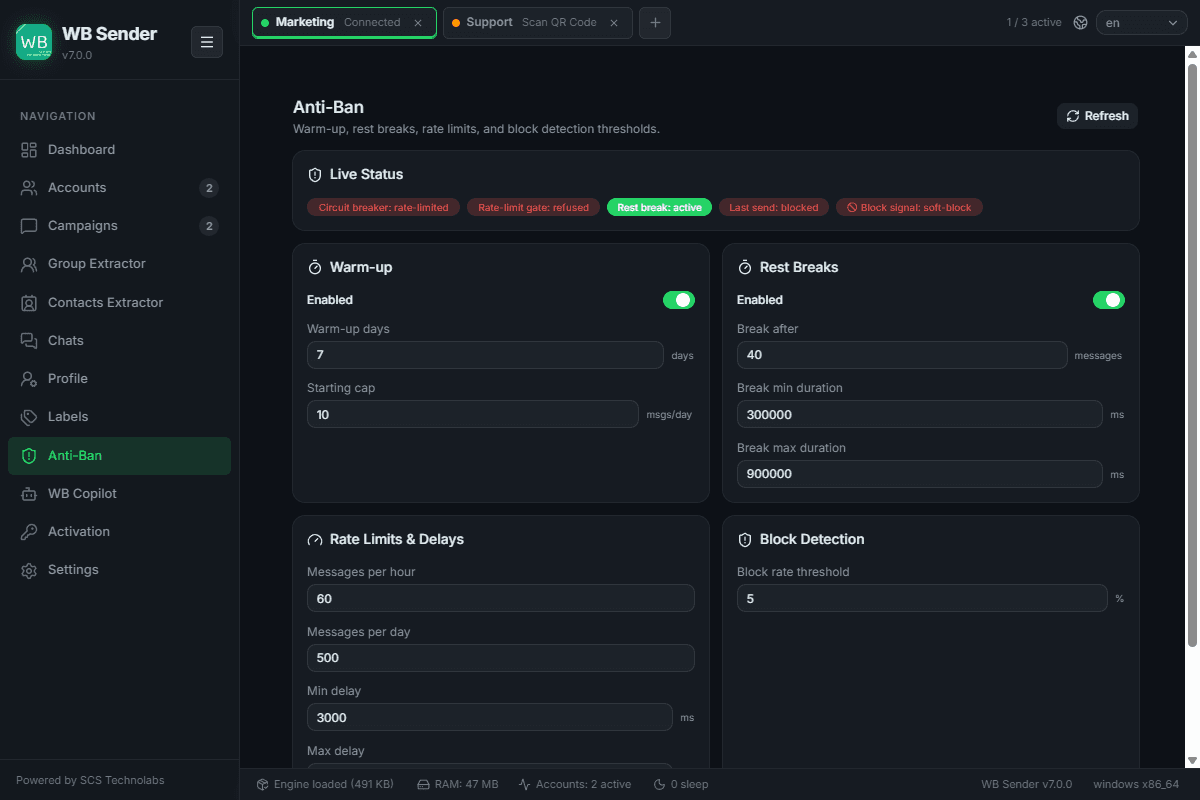This screenshot has height=800, width=1200.
Task: Click the Accounts count badge 2
Action: click(x=209, y=188)
